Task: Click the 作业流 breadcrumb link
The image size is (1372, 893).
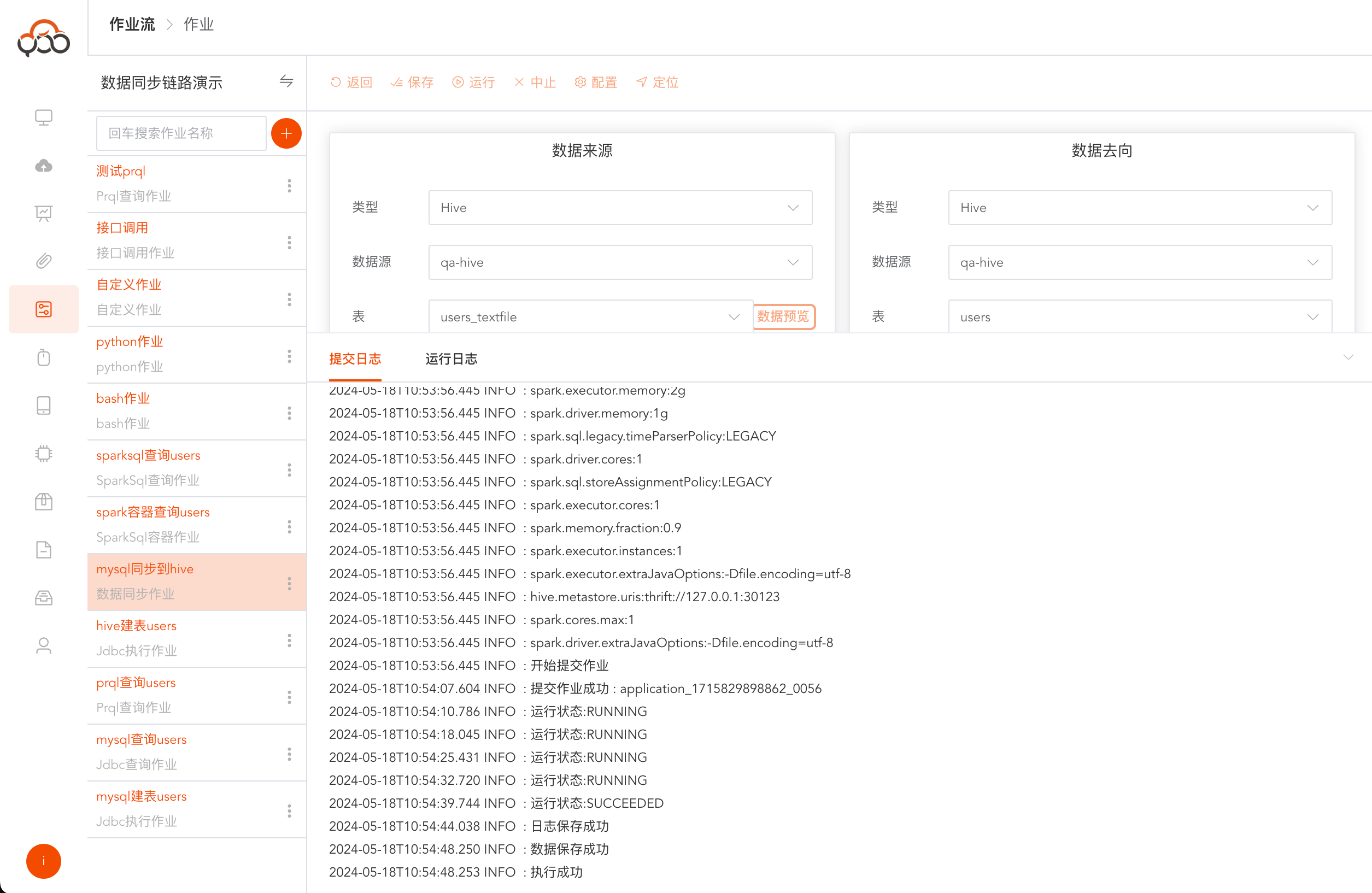Action: coord(132,25)
